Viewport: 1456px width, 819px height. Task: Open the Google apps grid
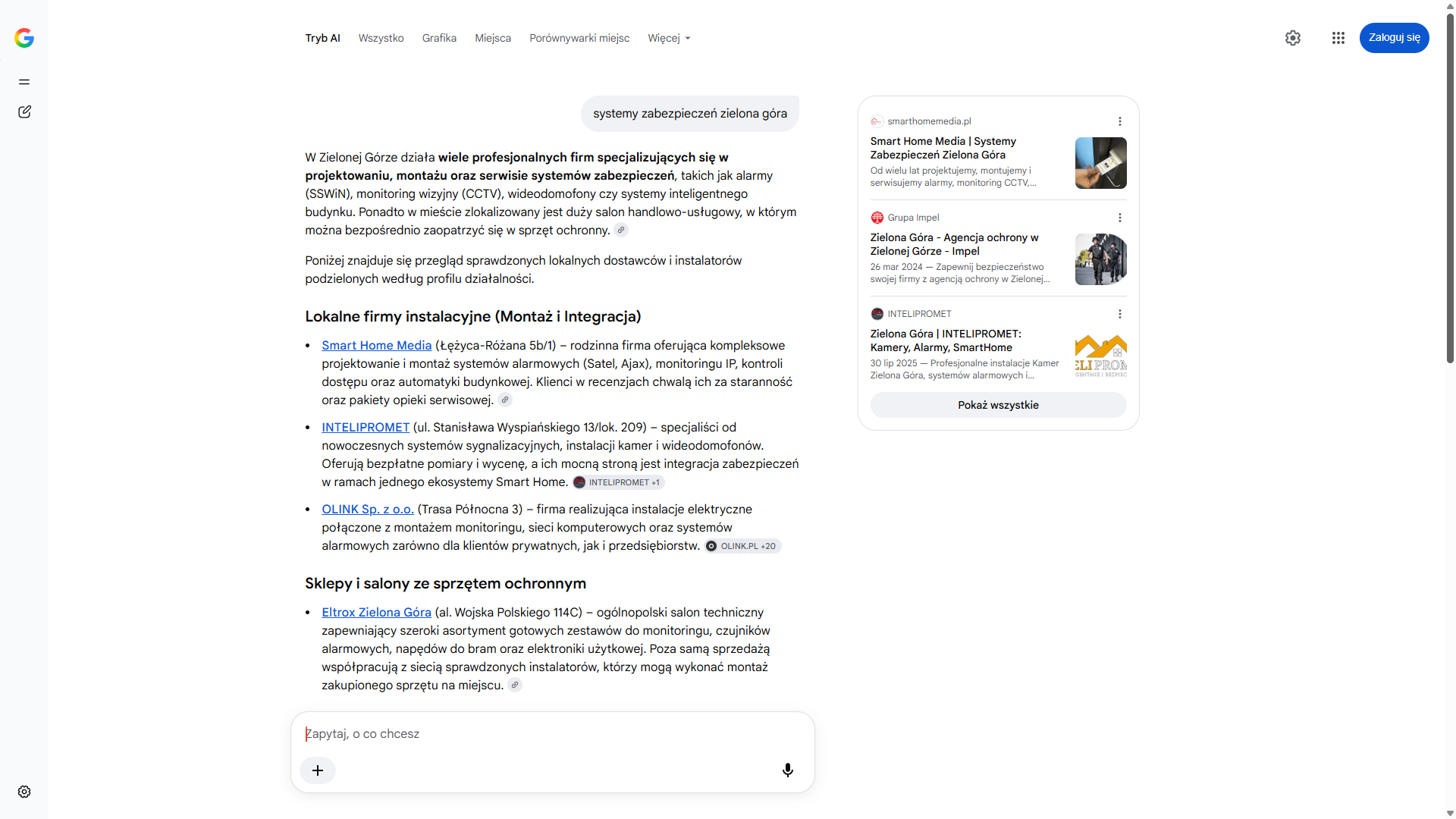click(x=1338, y=38)
